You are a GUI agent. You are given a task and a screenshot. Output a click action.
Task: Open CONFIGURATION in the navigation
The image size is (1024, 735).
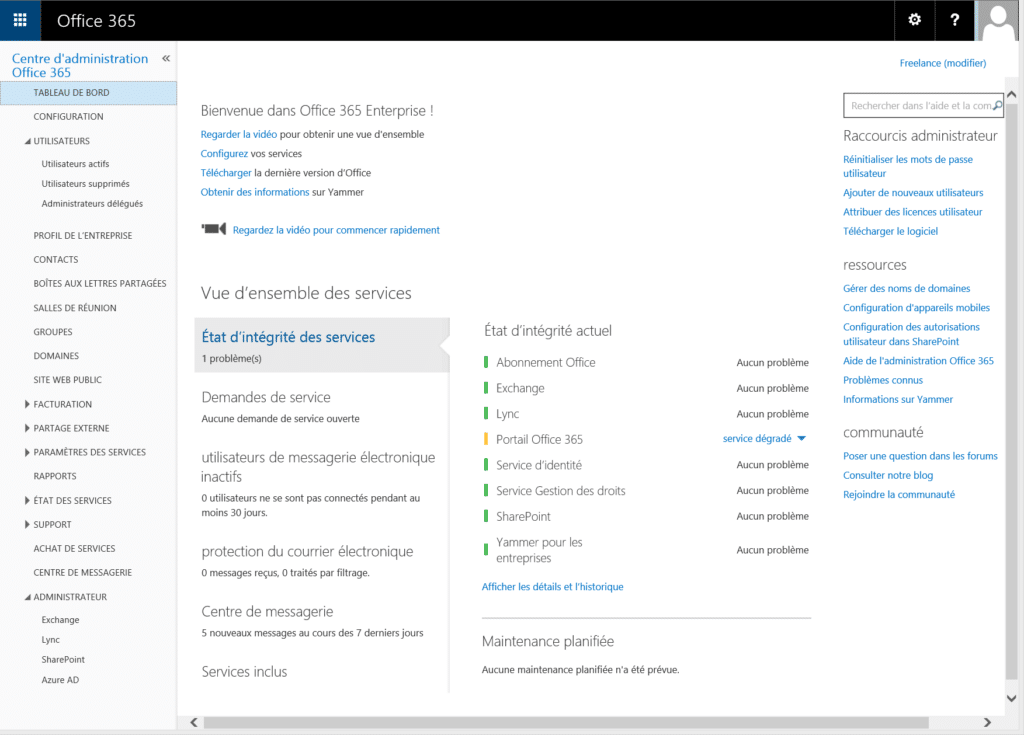(69, 117)
